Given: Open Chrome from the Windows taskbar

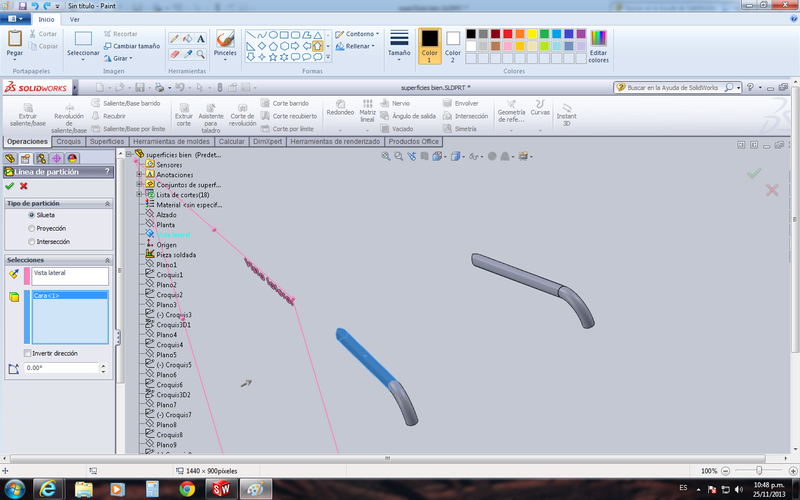Looking at the screenshot, I should tap(187, 490).
